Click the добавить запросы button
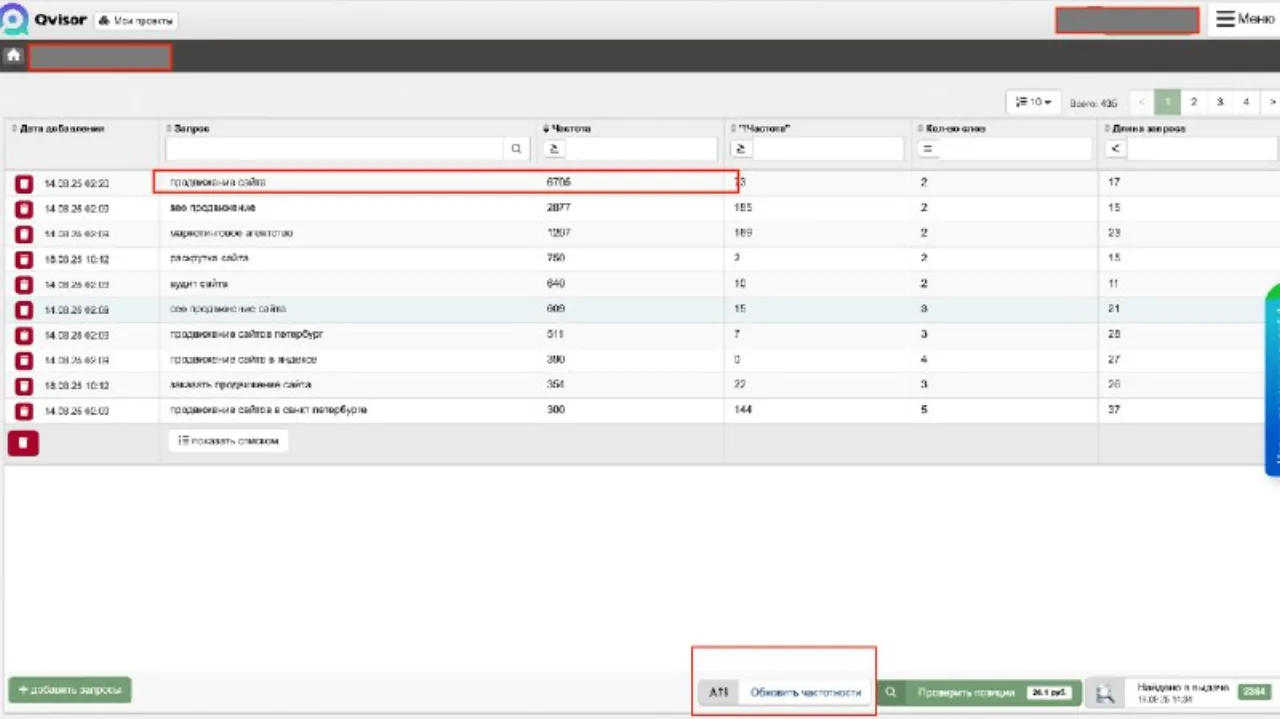The height and width of the screenshot is (719, 1280). (70, 690)
